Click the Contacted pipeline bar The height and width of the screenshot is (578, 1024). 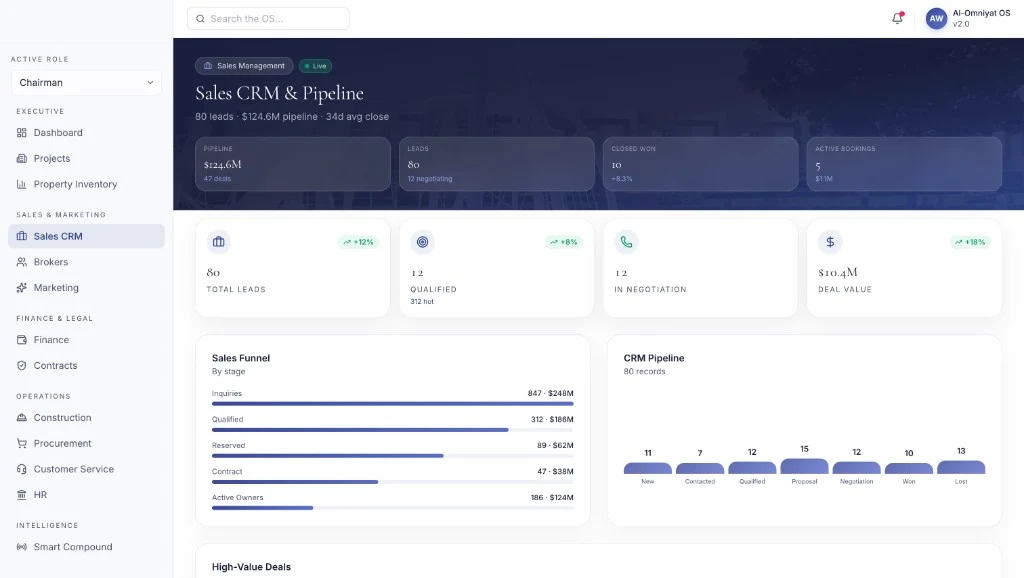(699, 468)
